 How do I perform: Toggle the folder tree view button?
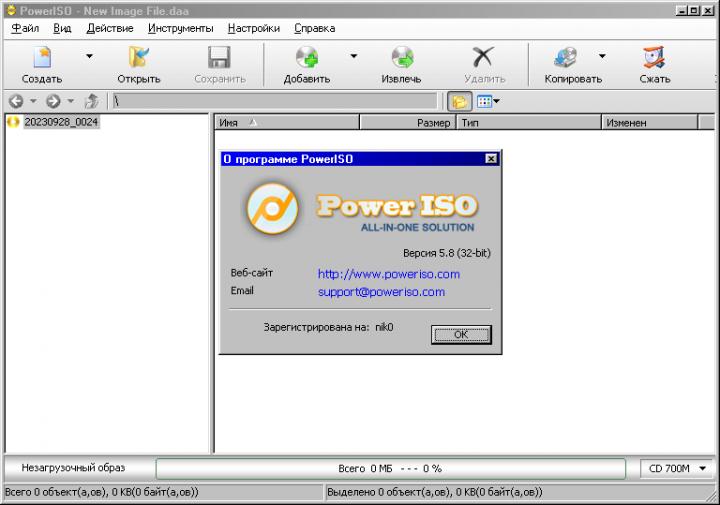coord(459,101)
